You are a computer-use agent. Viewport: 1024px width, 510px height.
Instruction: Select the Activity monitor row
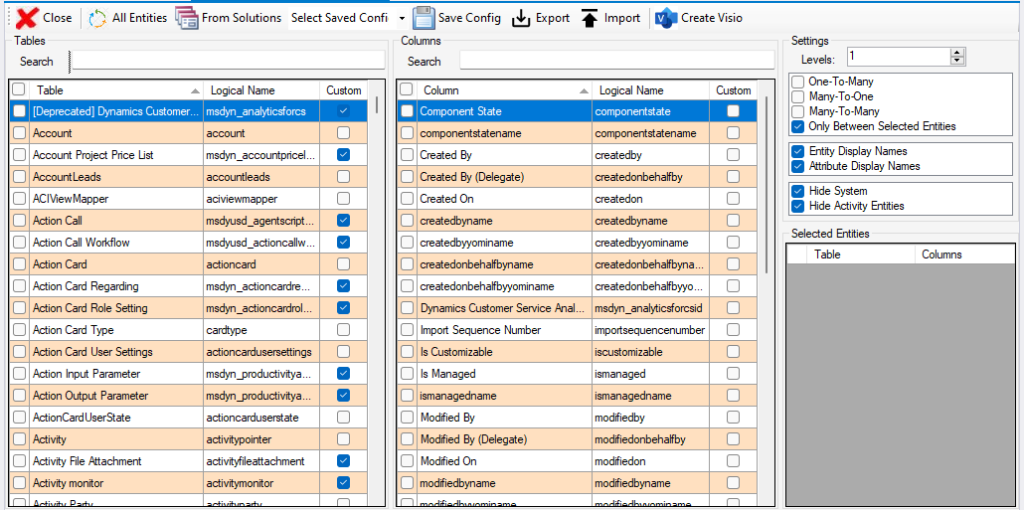click(189, 483)
